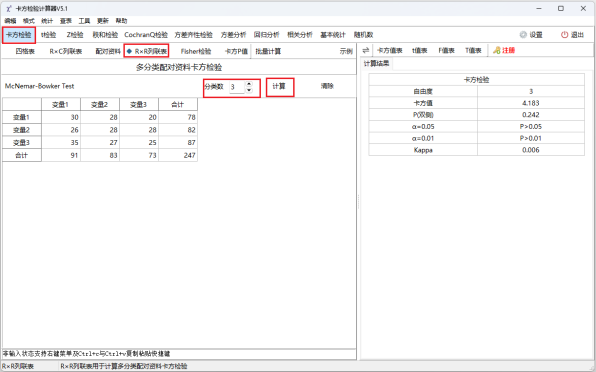Click the key icon beside 注册
Screen dimensions: 596x372
496,50
